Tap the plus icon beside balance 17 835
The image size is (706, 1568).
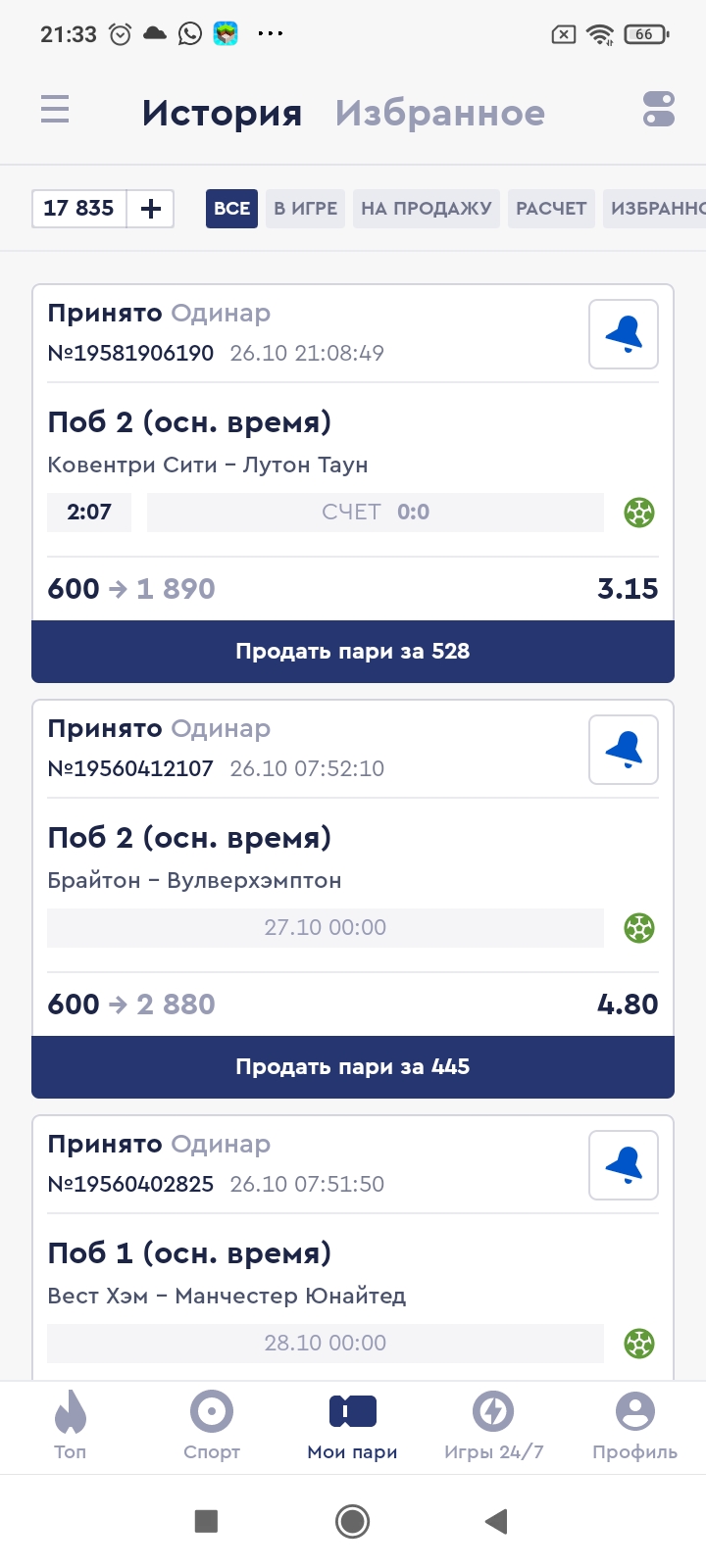pos(151,209)
